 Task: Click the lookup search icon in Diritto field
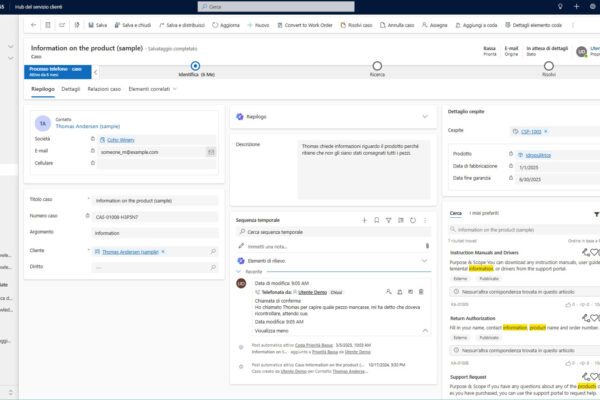click(213, 267)
